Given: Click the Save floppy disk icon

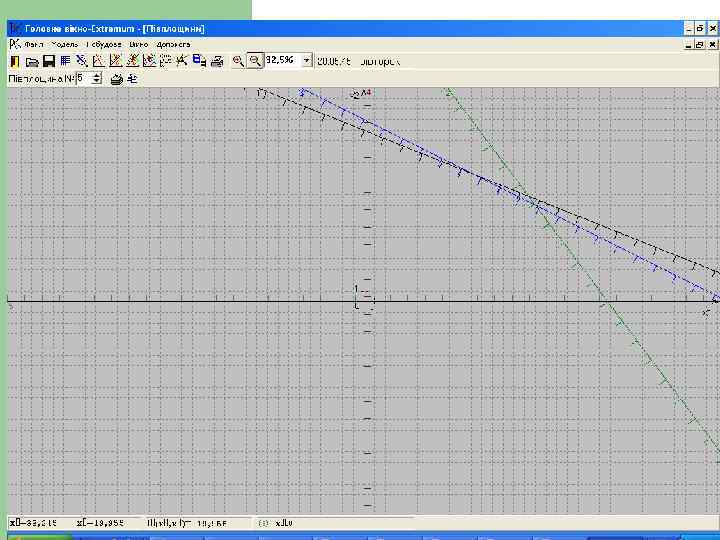Looking at the screenshot, I should (49, 61).
